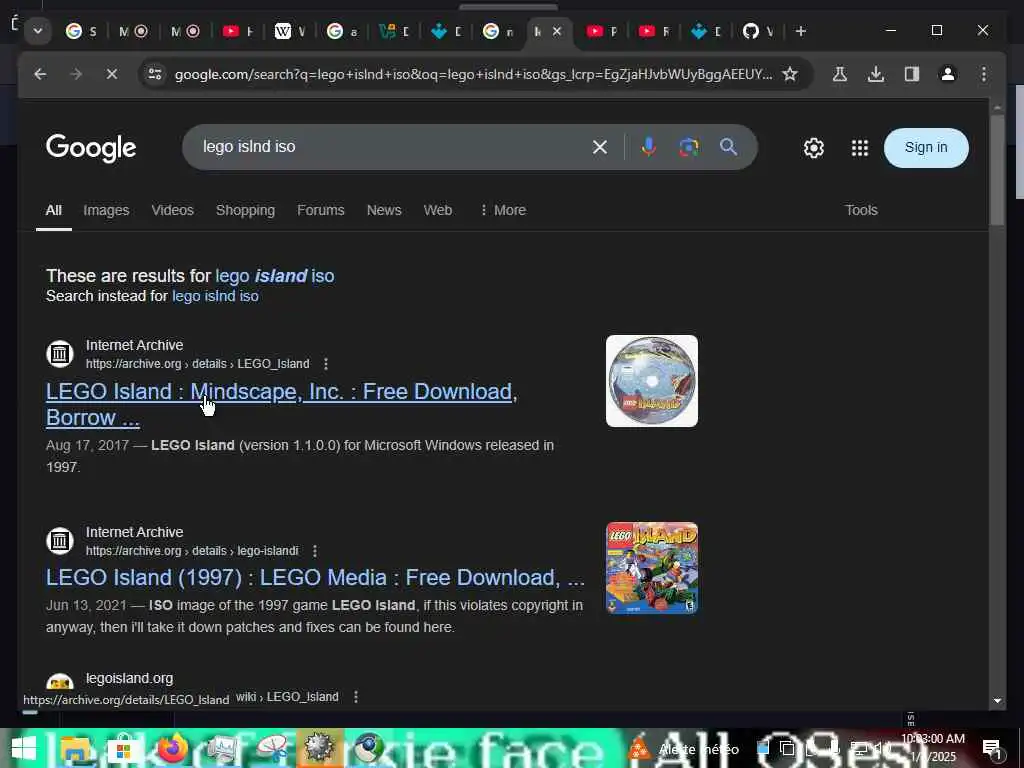Bookmark this page with the star icon
Image resolution: width=1024 pixels, height=768 pixels.
click(790, 74)
